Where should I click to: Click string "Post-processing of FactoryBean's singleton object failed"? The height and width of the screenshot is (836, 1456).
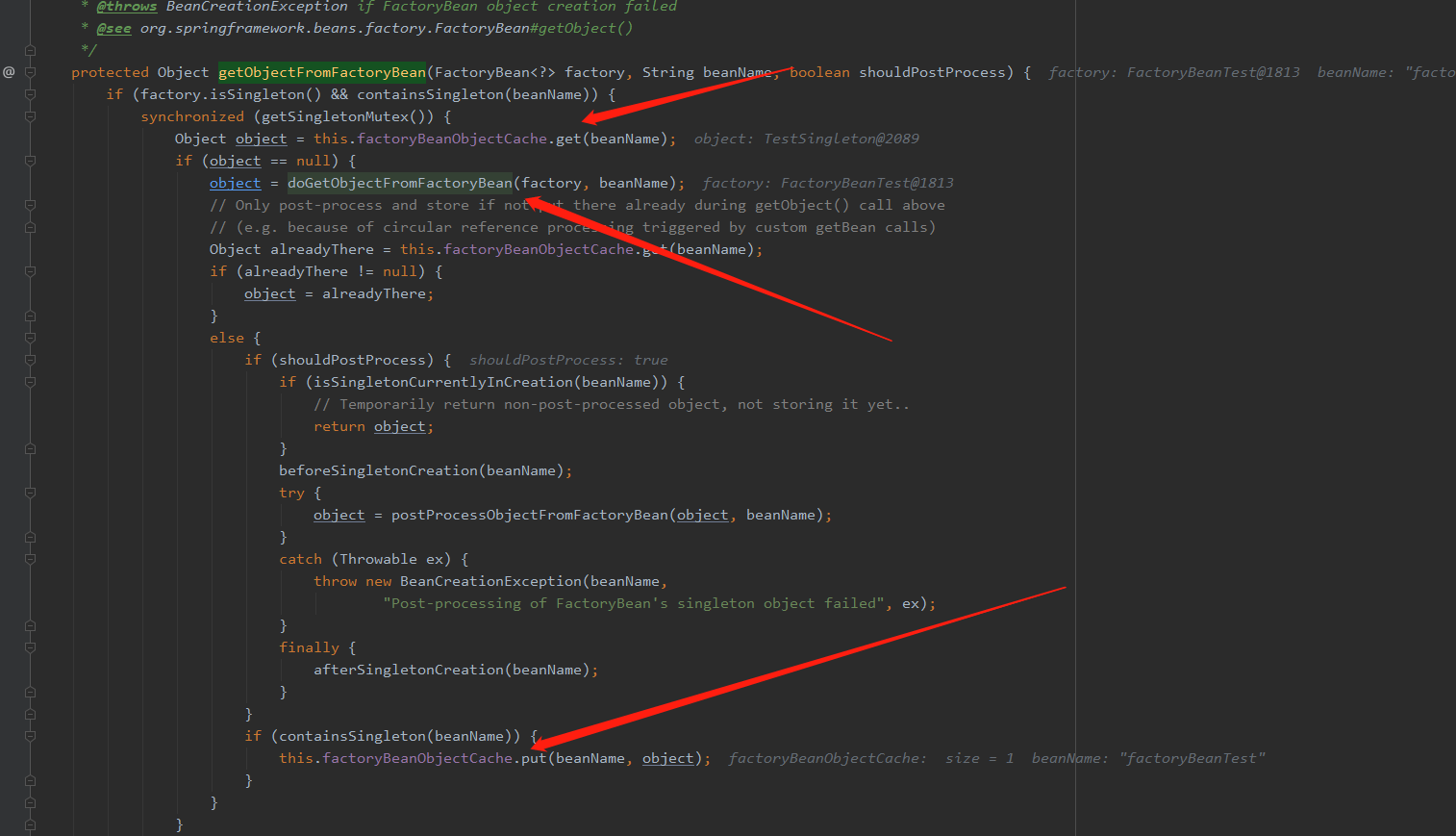[634, 603]
